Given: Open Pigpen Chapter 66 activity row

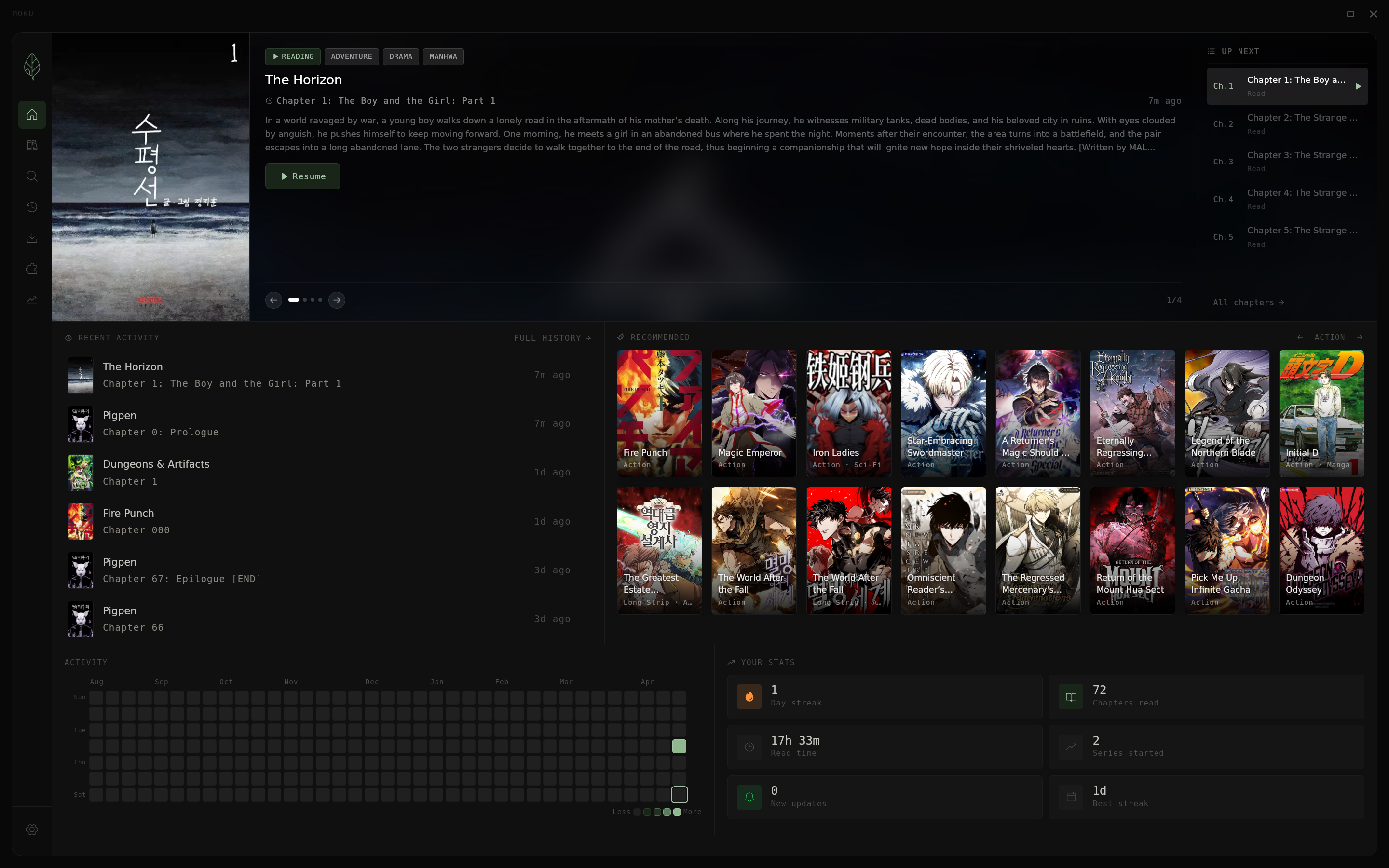Looking at the screenshot, I should 329,619.
